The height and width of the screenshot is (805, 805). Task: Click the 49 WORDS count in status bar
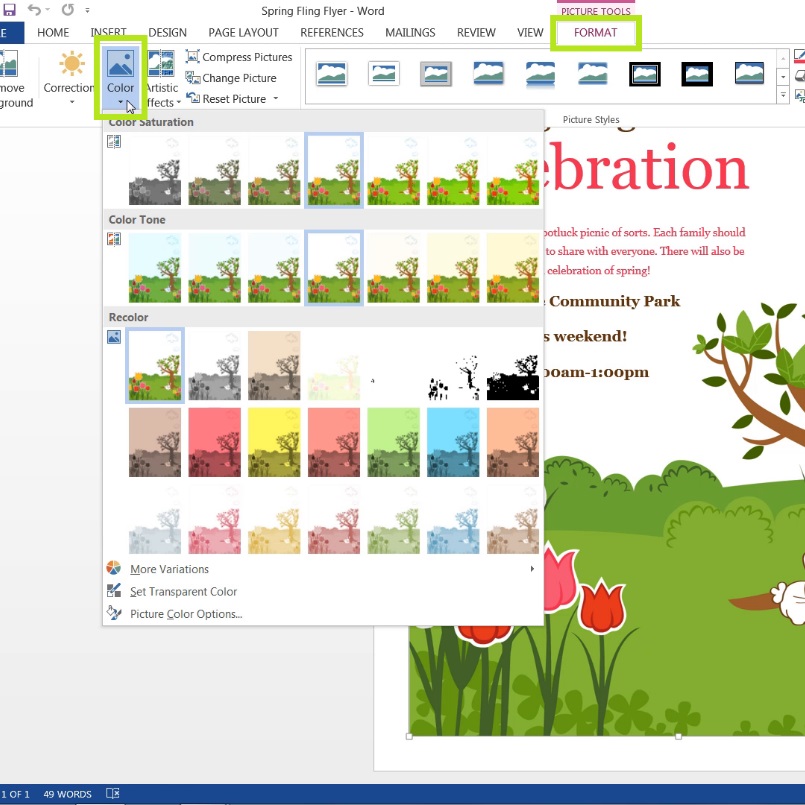coord(67,794)
